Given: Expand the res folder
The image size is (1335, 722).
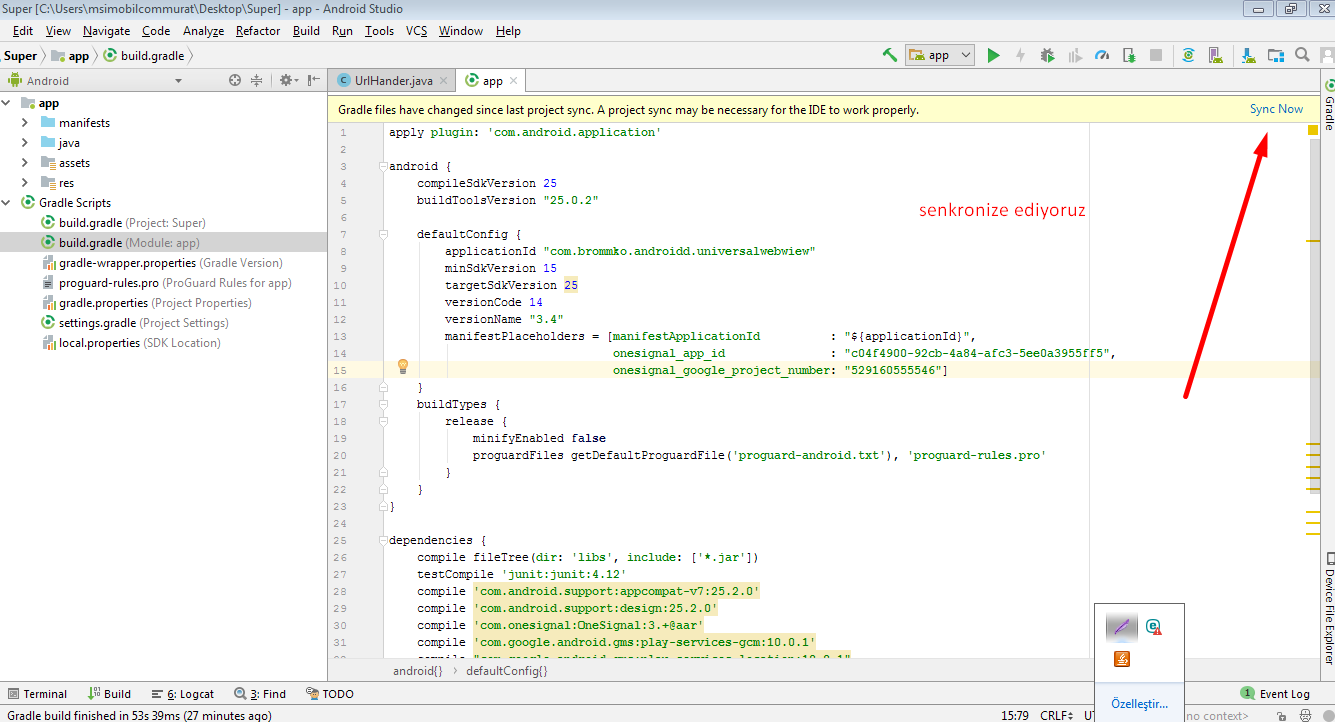Looking at the screenshot, I should 25,182.
